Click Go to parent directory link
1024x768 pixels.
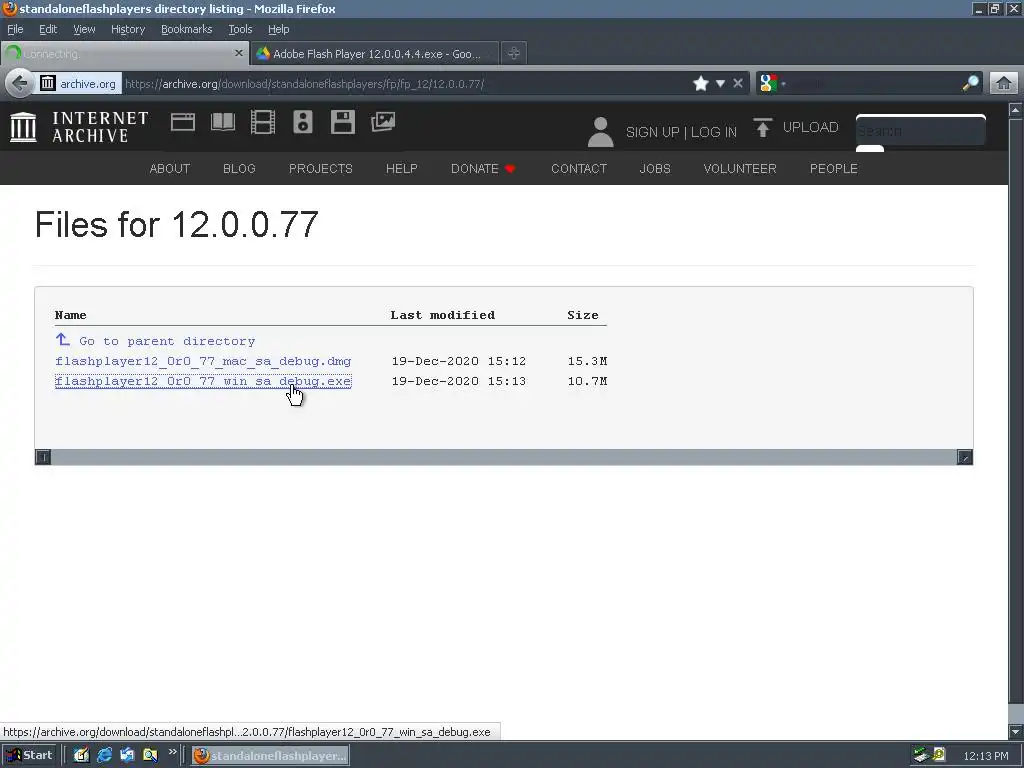click(167, 341)
